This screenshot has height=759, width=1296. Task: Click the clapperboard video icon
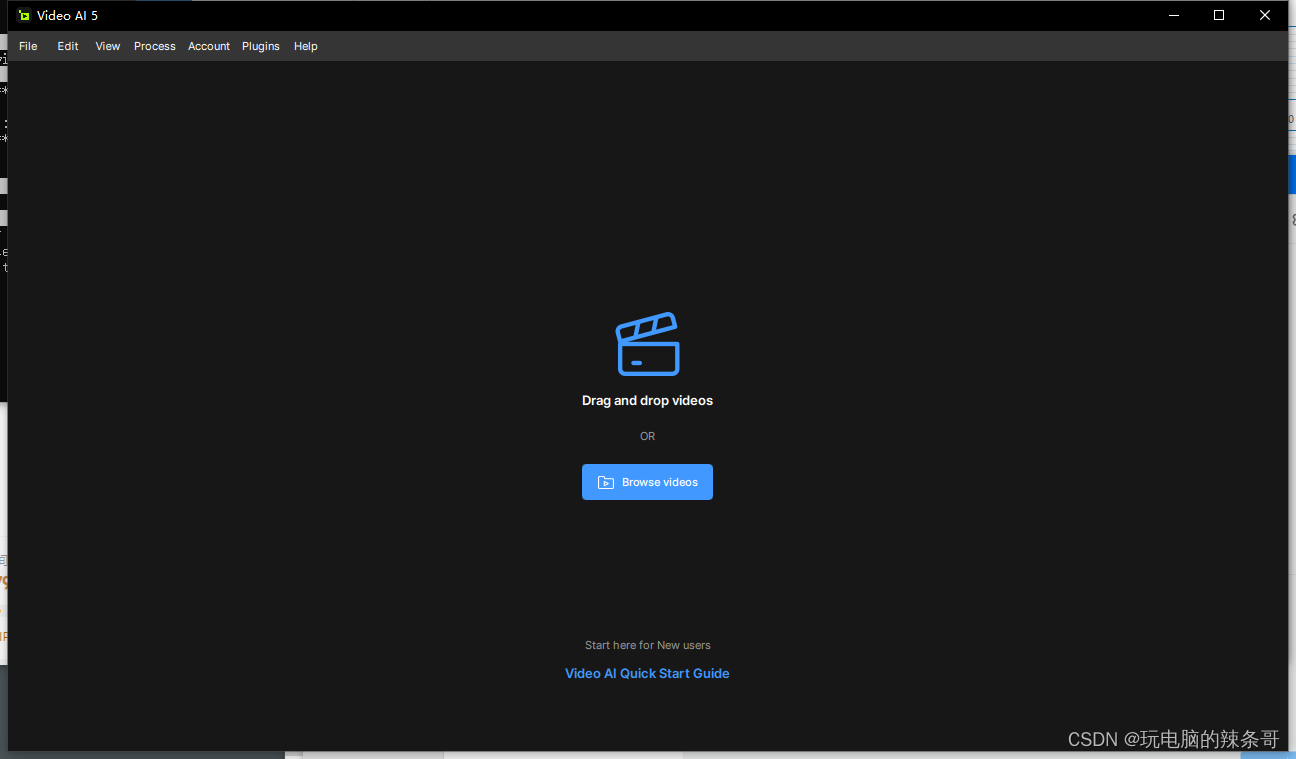[x=648, y=344]
